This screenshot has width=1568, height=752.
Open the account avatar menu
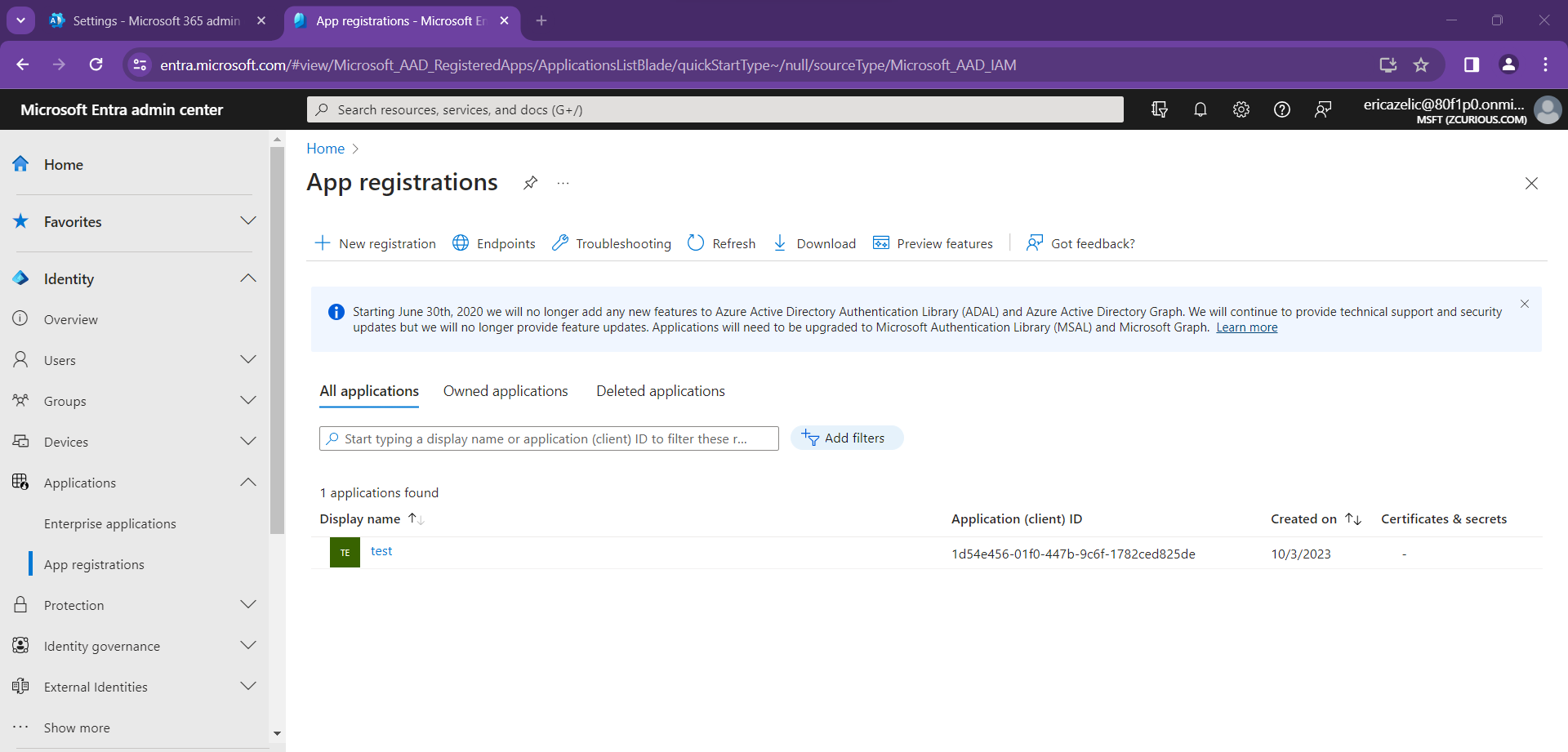[1548, 109]
